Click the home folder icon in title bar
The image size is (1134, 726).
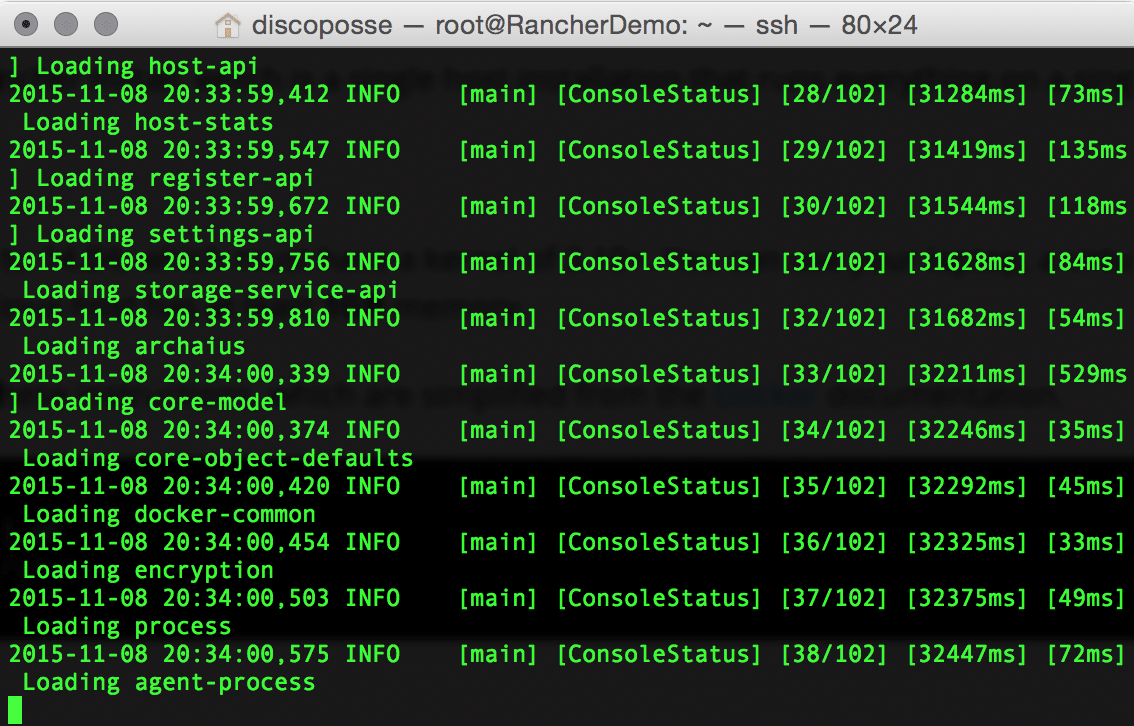click(228, 24)
